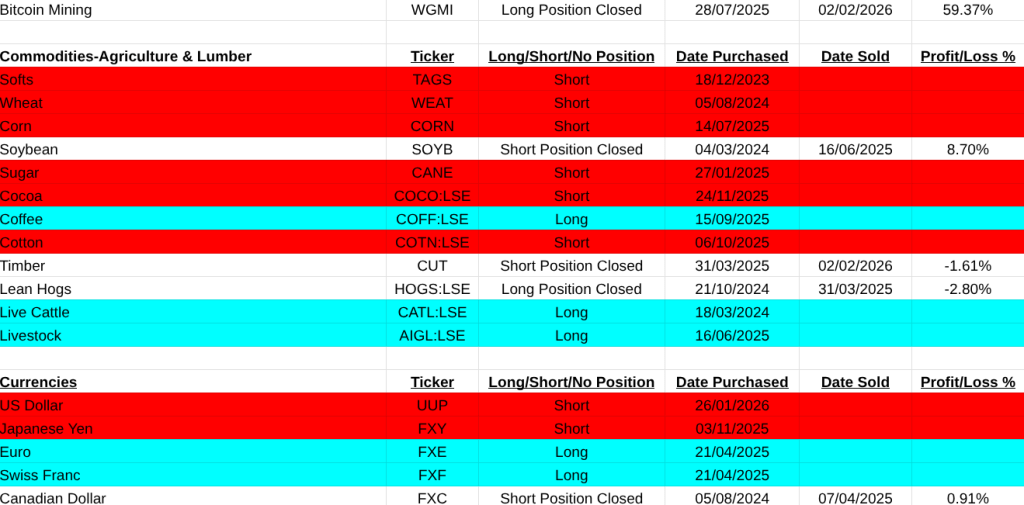Select Coffee's COFF:LSE ticker cell
This screenshot has width=1024, height=505.
click(x=432, y=219)
